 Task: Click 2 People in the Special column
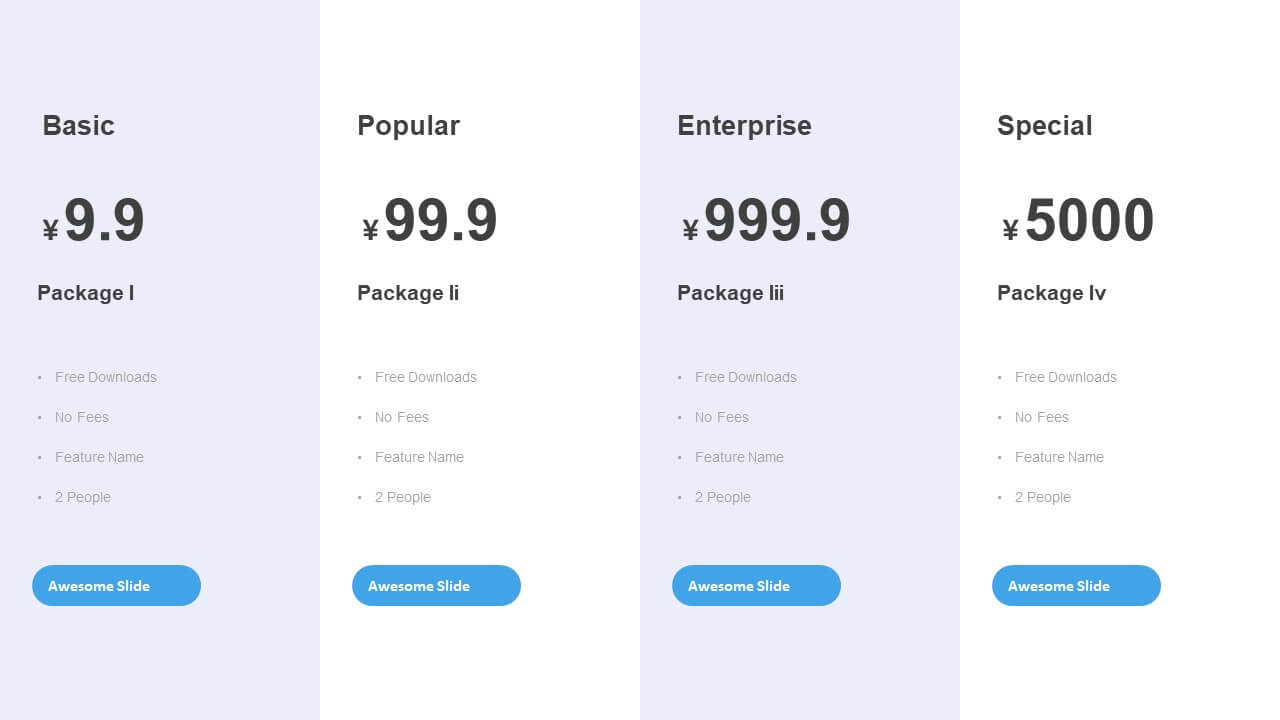pyautogui.click(x=1043, y=497)
